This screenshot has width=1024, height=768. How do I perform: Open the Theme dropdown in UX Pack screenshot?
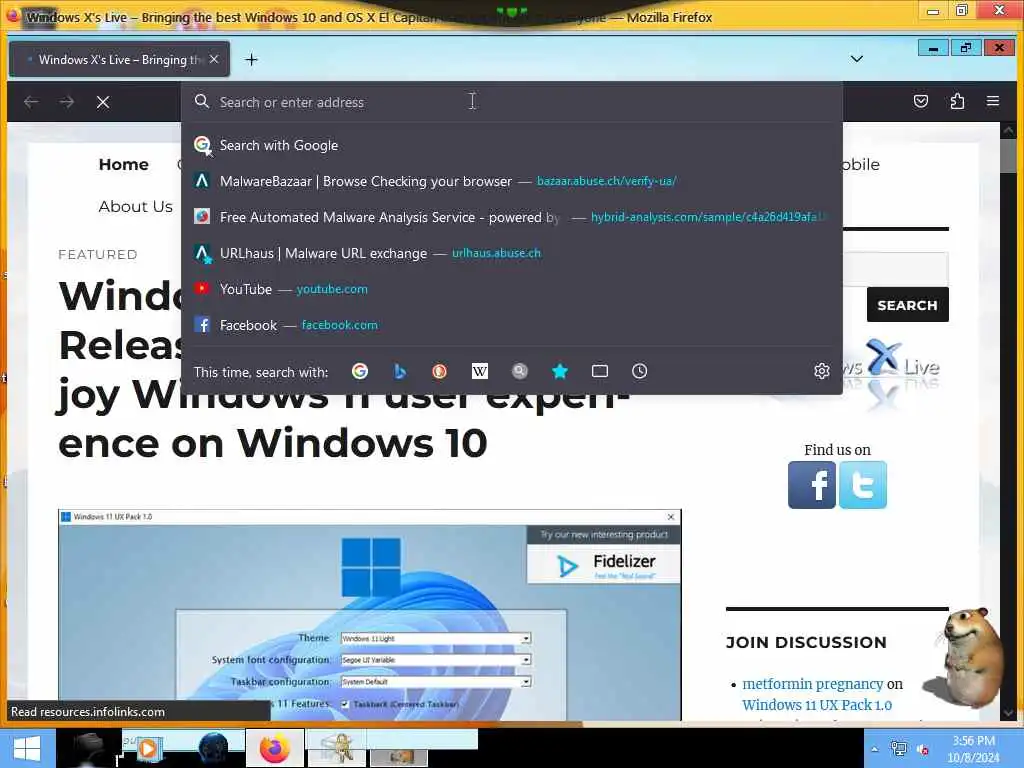(436, 638)
